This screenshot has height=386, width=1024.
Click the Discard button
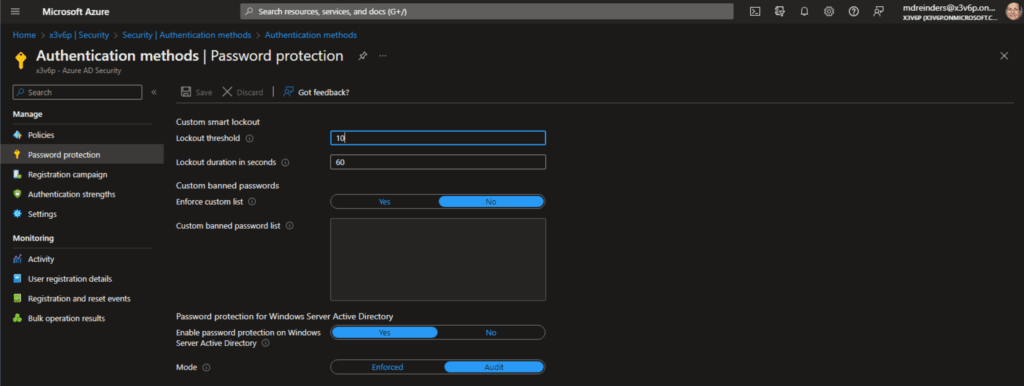click(243, 92)
